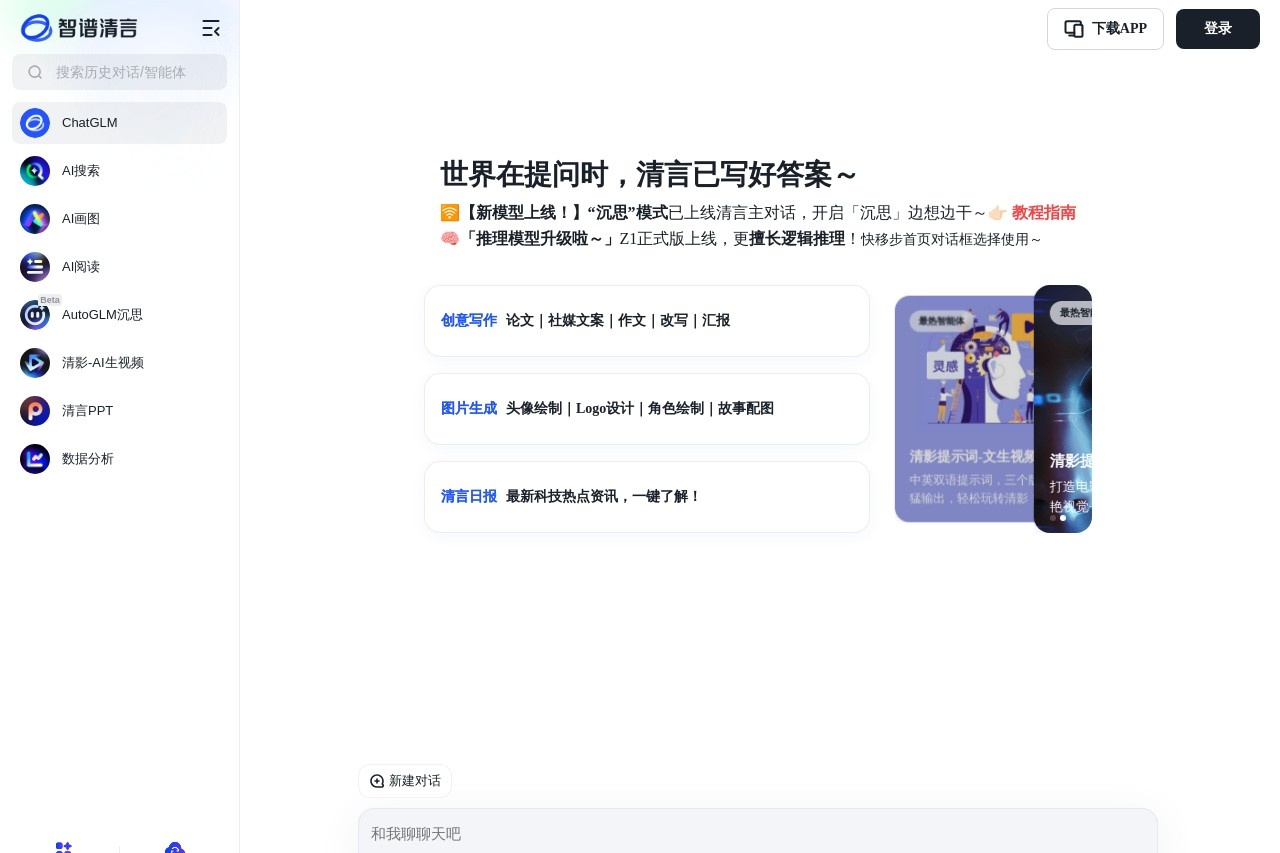Viewport: 1280px width, 853px height.
Task: Choose the 图片生成 suggestion card
Action: click(x=647, y=409)
